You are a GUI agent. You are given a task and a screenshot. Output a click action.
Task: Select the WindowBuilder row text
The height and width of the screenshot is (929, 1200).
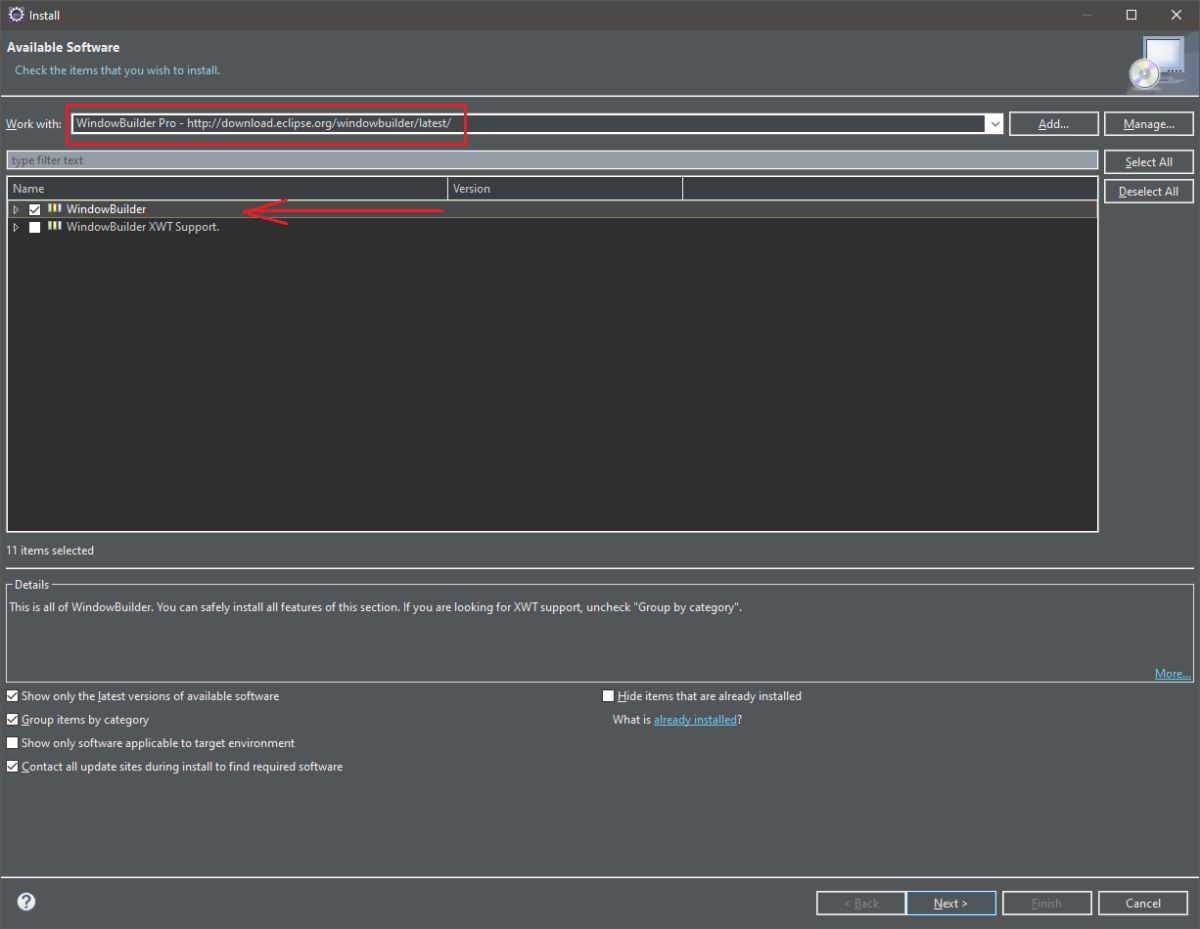[106, 209]
